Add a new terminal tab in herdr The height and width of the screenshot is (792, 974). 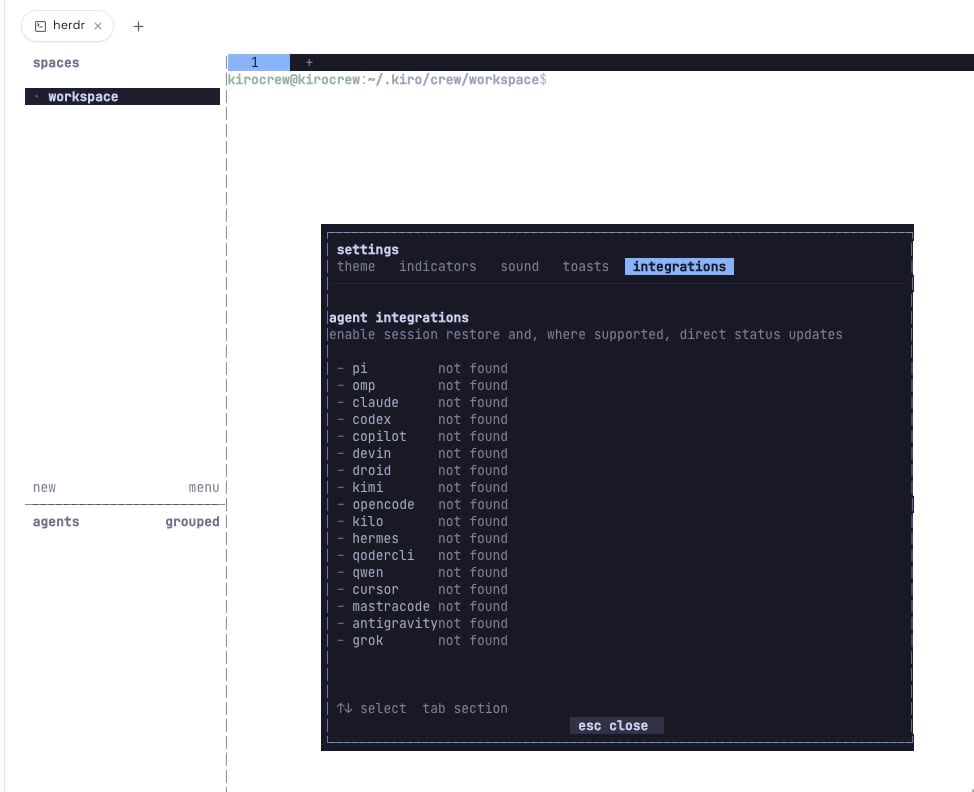pos(309,62)
